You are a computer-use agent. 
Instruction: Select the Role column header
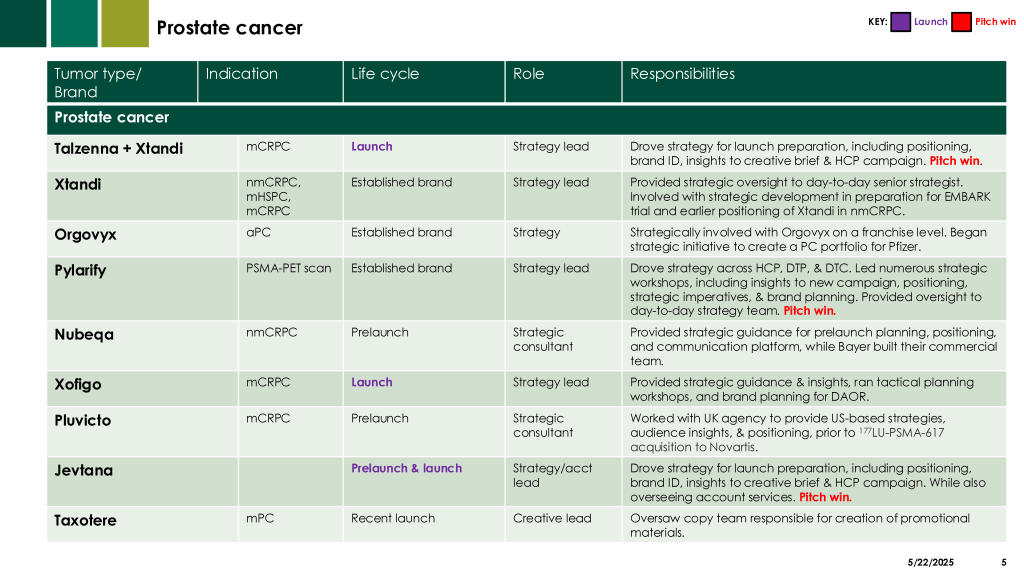(528, 74)
